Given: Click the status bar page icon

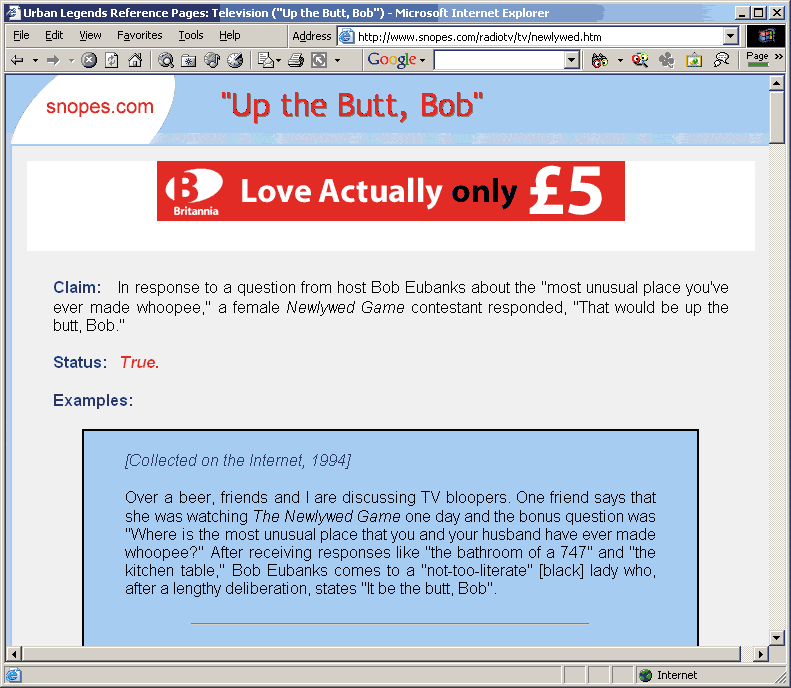Looking at the screenshot, I should [14, 675].
